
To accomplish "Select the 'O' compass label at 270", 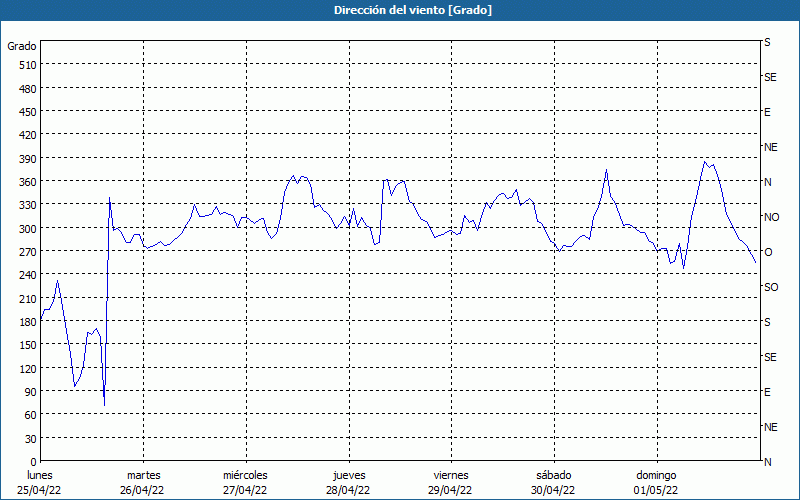I will click(x=768, y=252).
